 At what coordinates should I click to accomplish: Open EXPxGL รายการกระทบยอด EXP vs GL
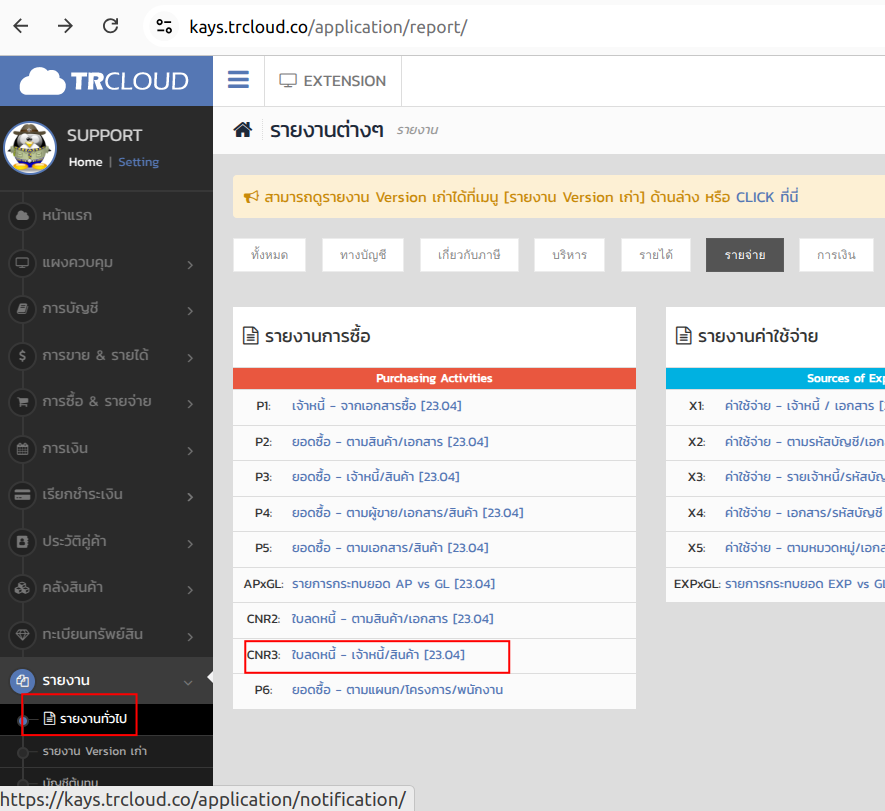coord(805,584)
